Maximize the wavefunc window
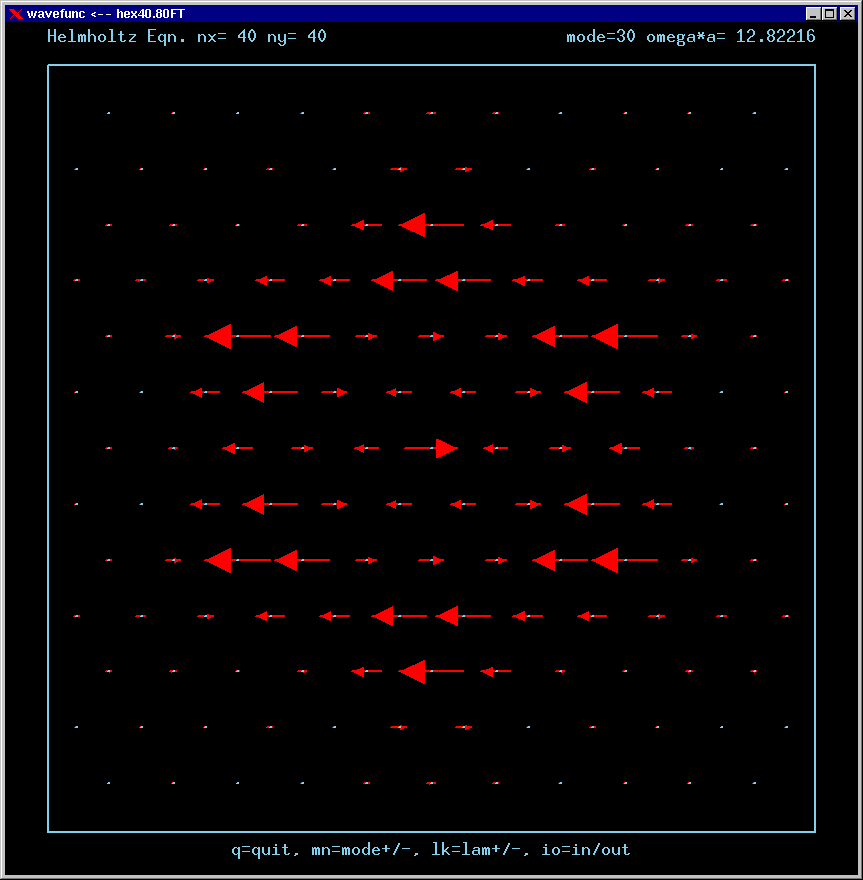863x880 pixels. click(x=829, y=14)
